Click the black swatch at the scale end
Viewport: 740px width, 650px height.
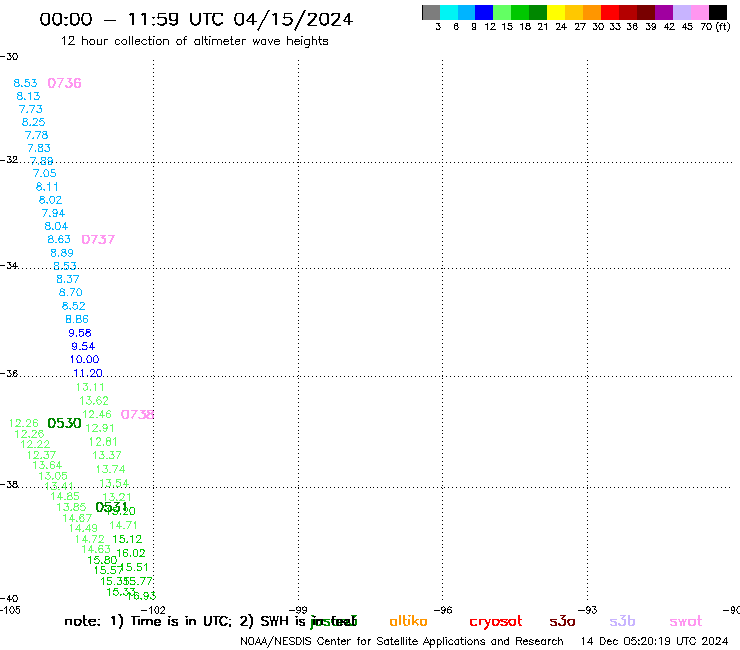click(718, 12)
